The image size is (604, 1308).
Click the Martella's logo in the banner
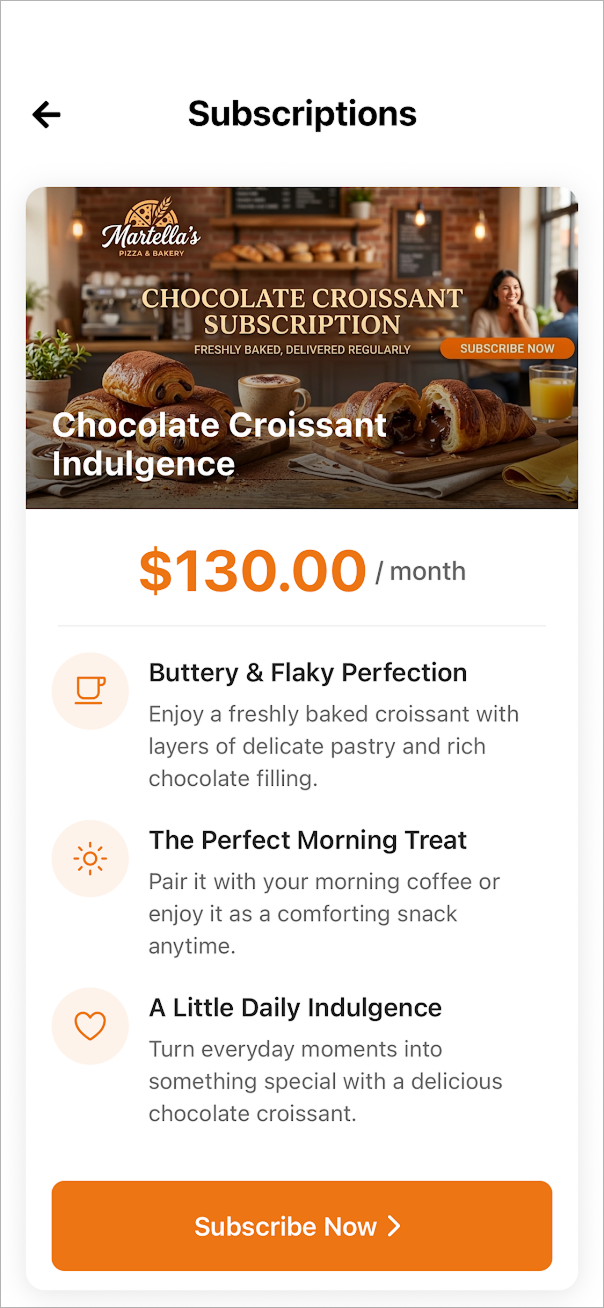pyautogui.click(x=151, y=228)
